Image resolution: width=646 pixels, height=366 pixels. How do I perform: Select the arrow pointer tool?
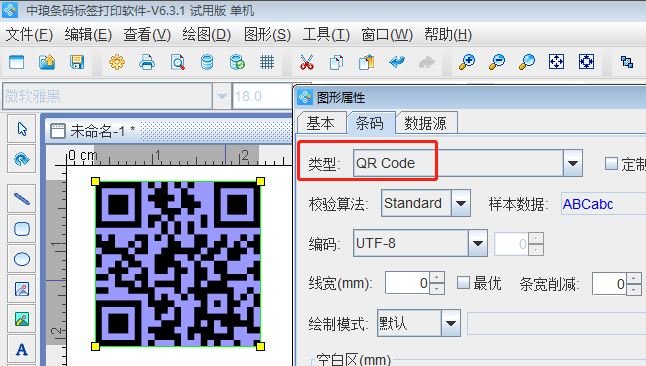click(22, 129)
